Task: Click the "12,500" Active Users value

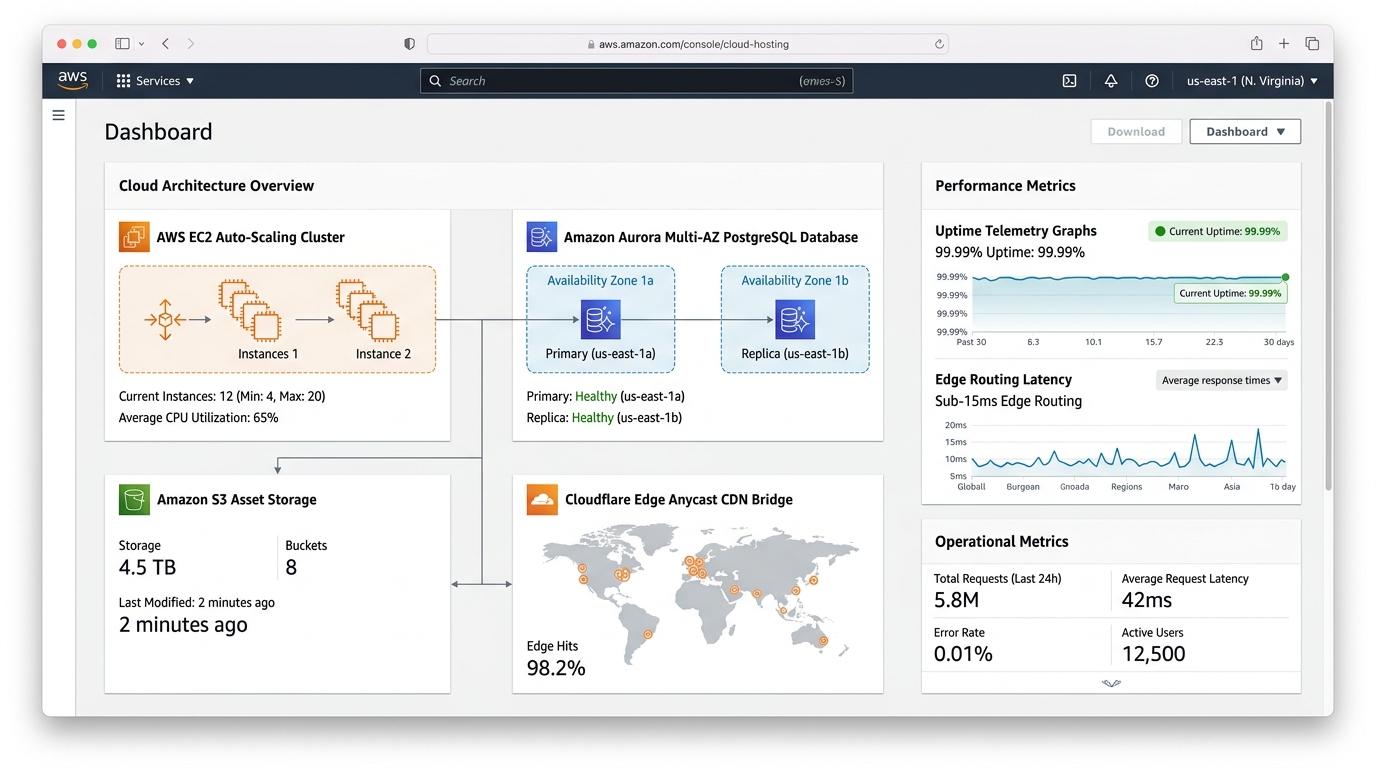Action: coord(1154,654)
